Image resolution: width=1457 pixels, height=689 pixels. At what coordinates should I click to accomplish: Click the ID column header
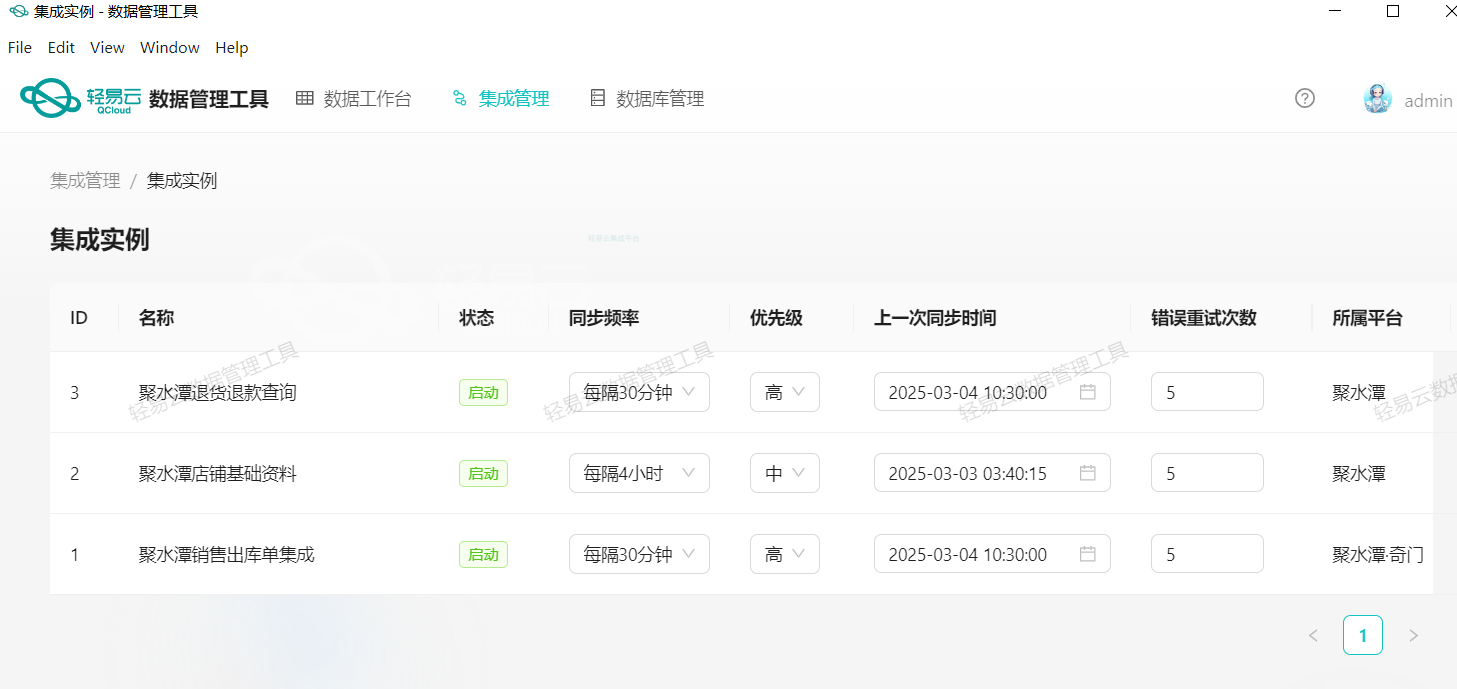79,318
